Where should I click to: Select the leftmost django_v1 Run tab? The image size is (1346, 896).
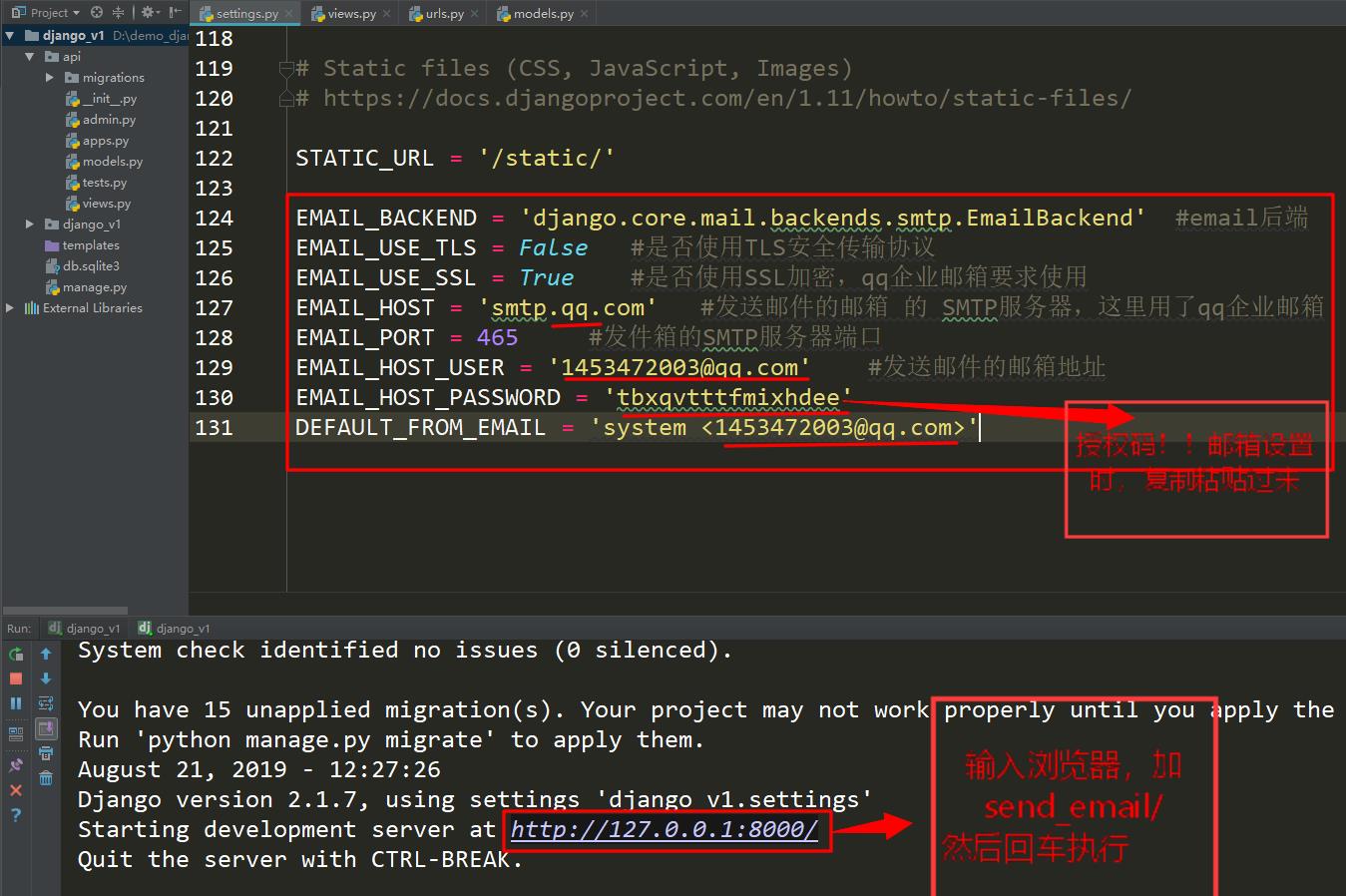(84, 628)
